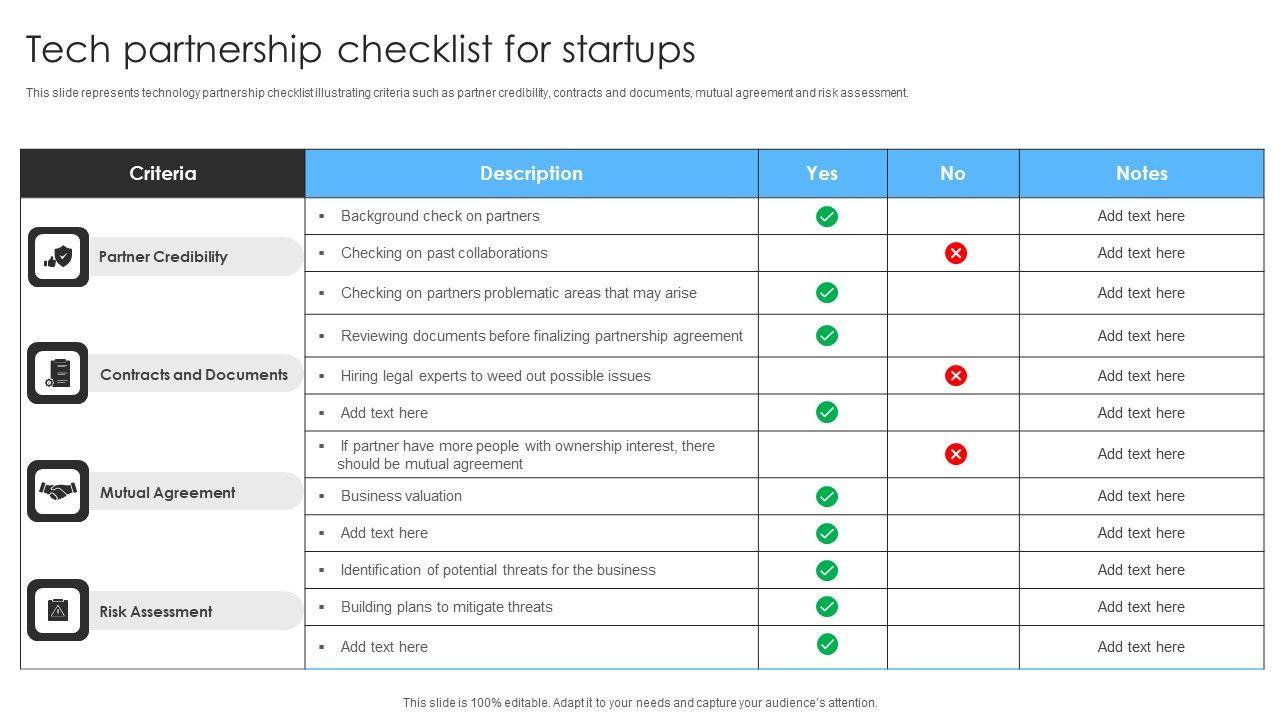Click the Notes cell for Business valuation
The image size is (1280, 720).
[1141, 496]
